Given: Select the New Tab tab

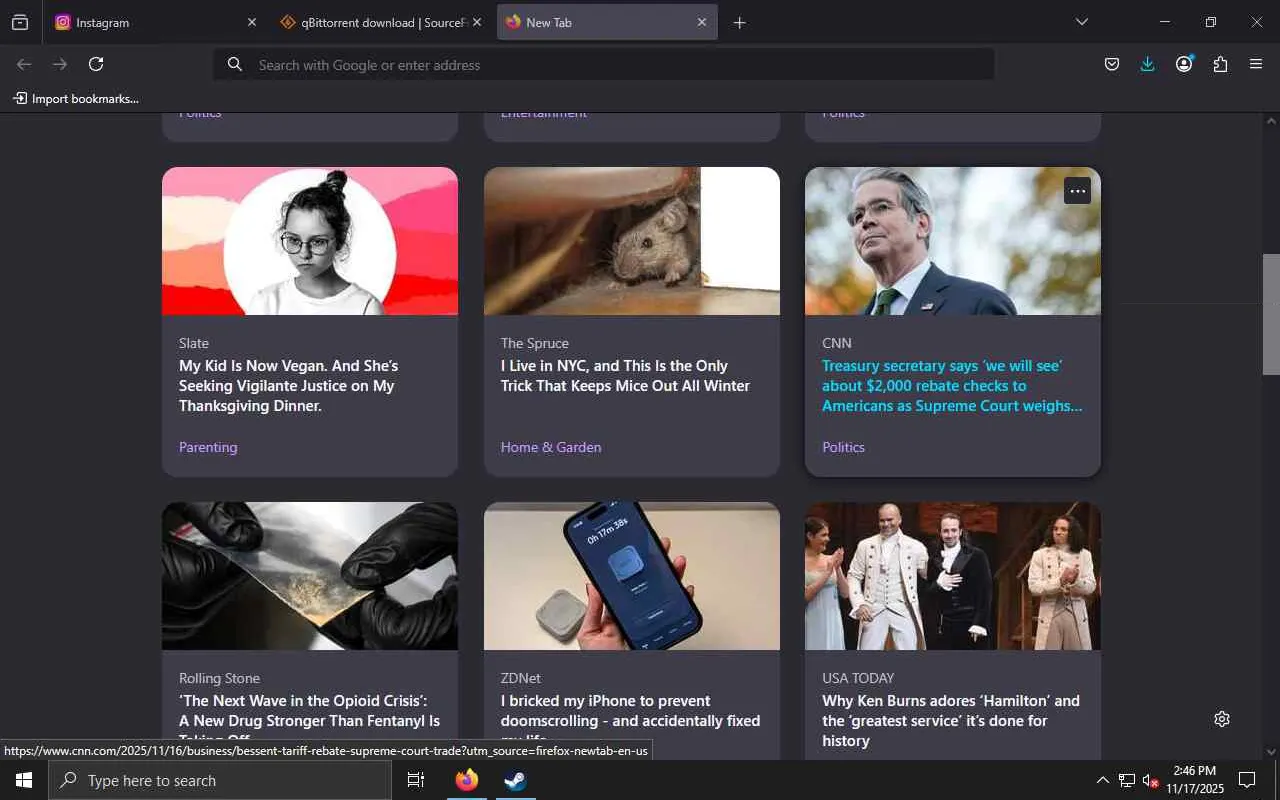Looking at the screenshot, I should pos(607,22).
